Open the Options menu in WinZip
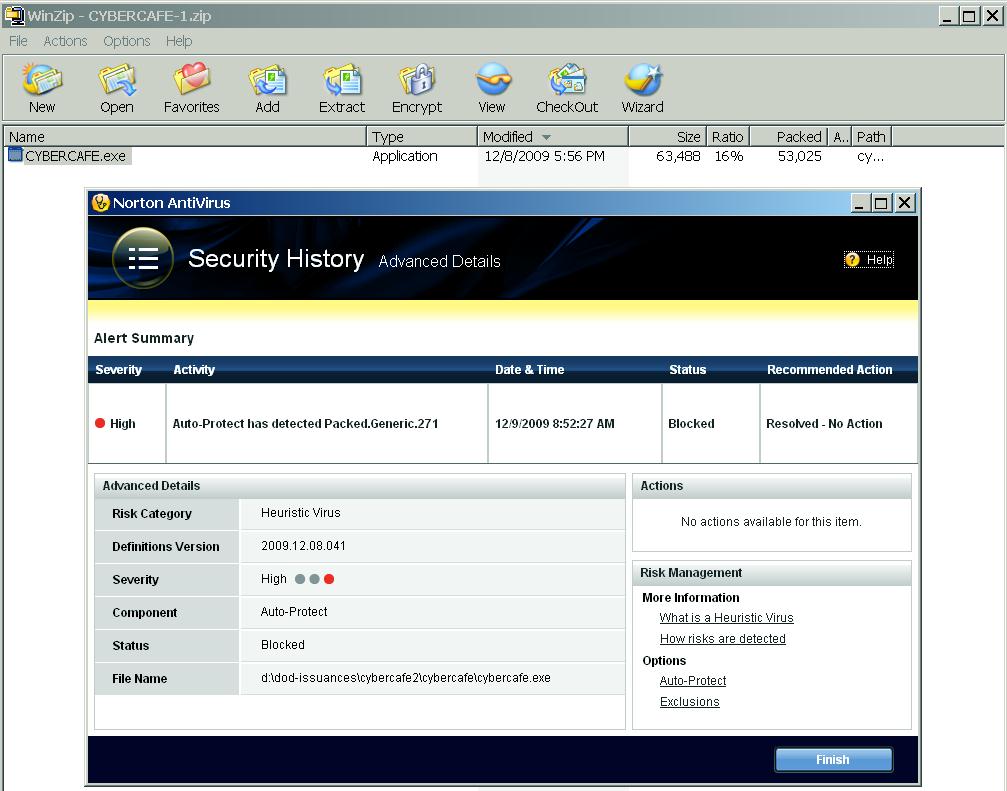The width and height of the screenshot is (1007, 791). click(127, 41)
